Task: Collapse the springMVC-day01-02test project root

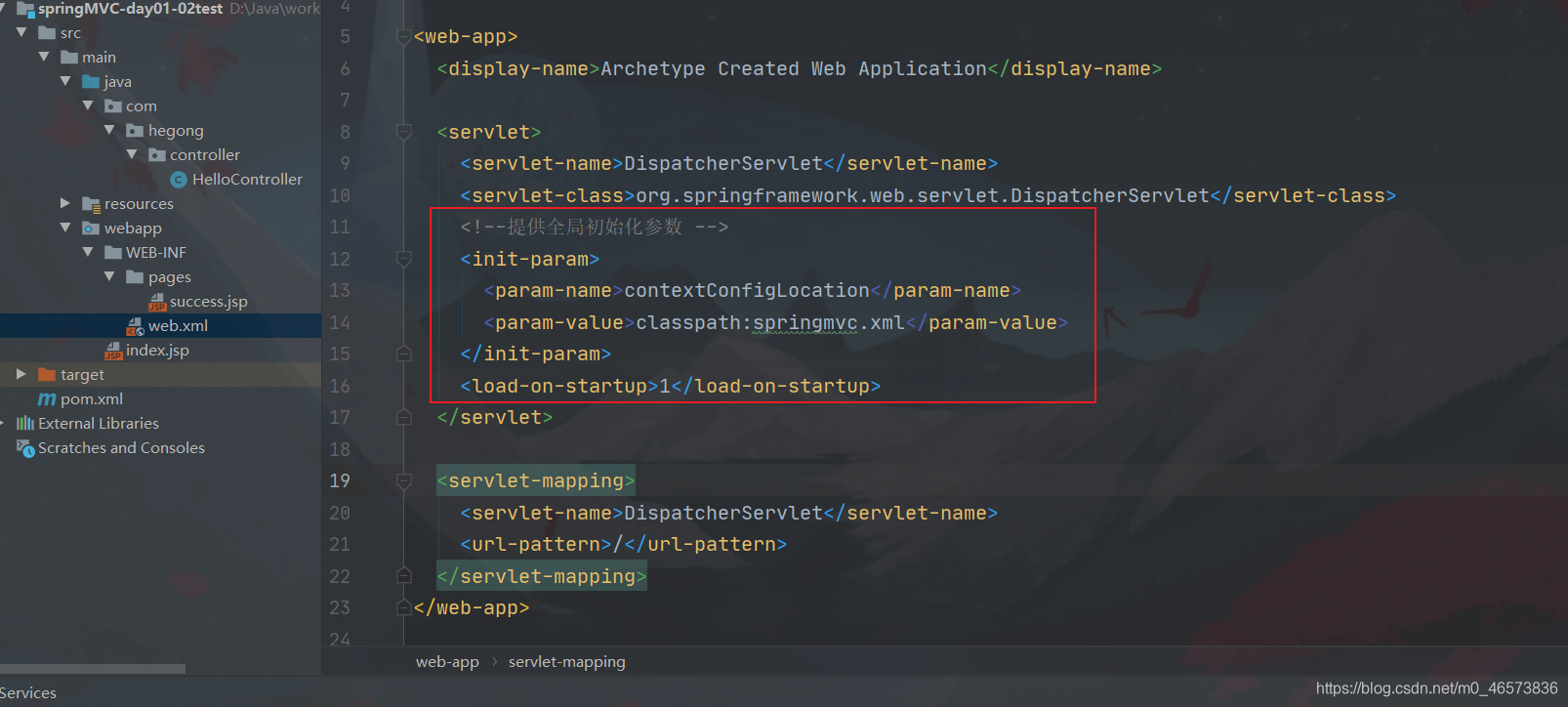Action: pos(3,9)
